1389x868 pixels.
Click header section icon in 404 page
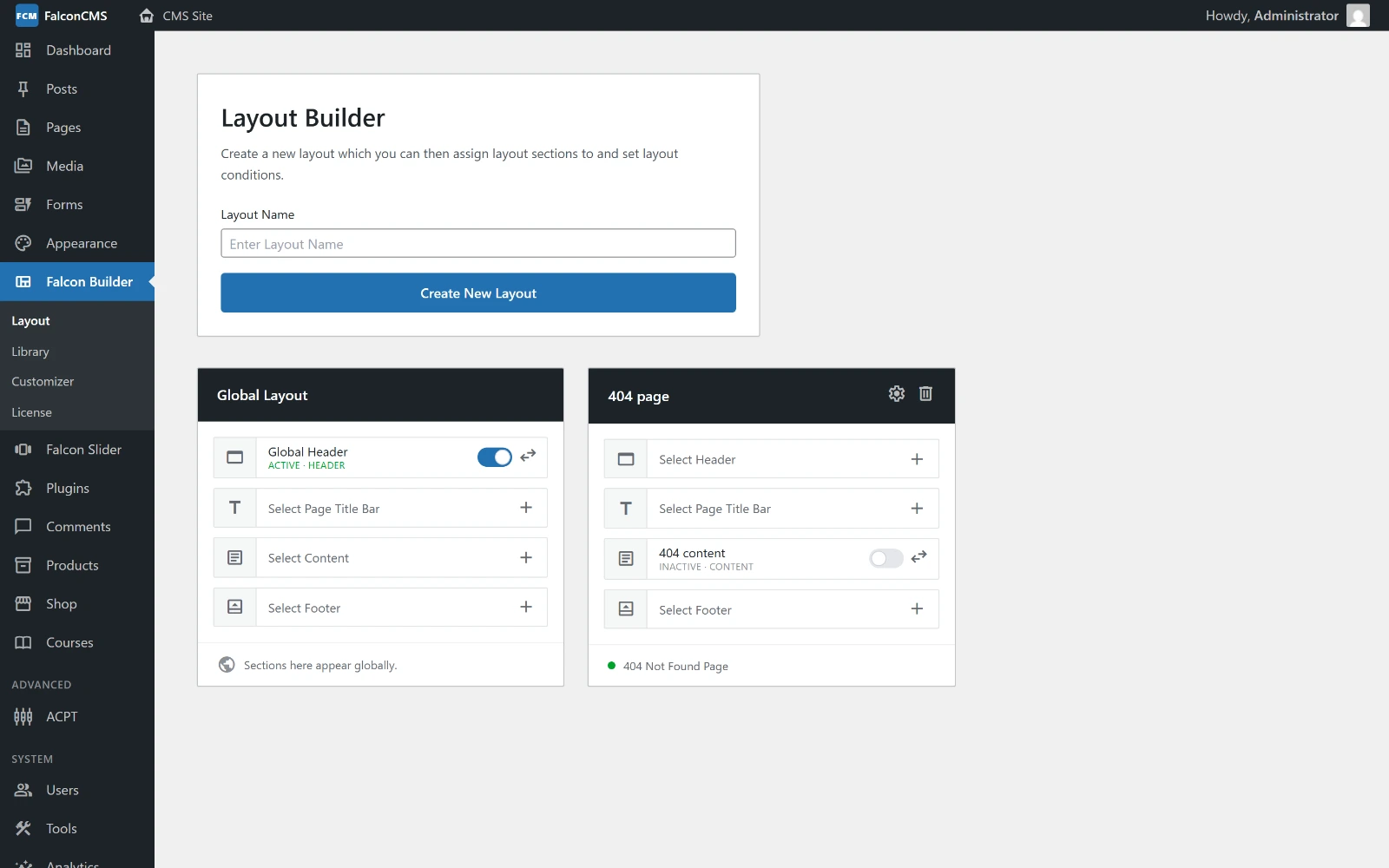[626, 459]
